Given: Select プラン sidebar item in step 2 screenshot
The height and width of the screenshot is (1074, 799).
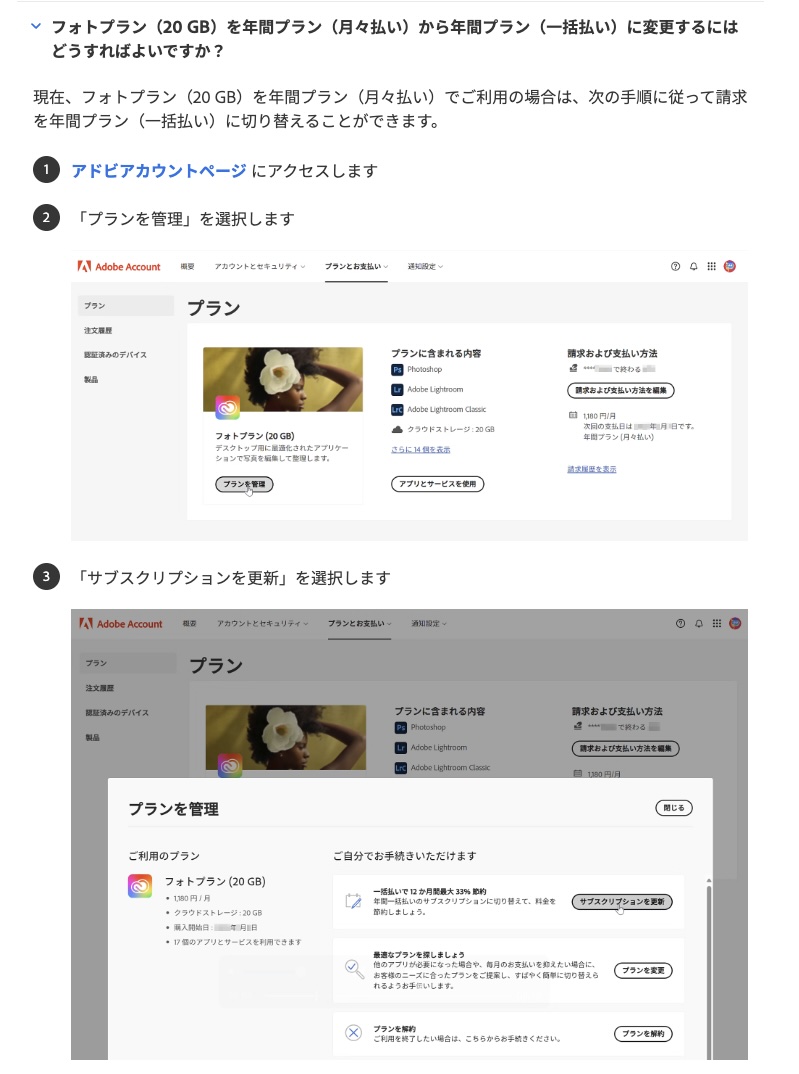Looking at the screenshot, I should pyautogui.click(x=125, y=305).
